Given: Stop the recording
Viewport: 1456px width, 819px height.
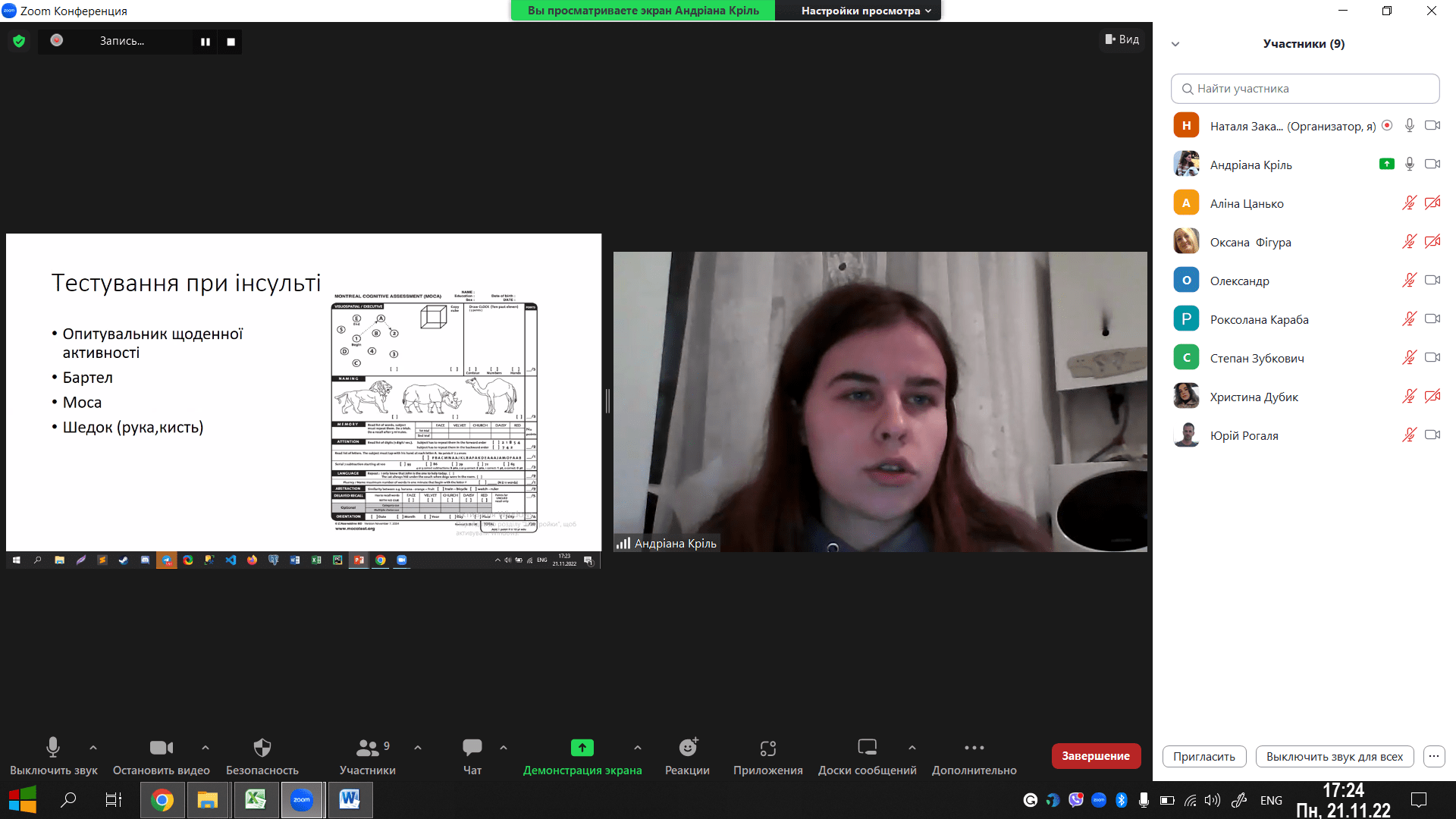Looking at the screenshot, I should (231, 42).
